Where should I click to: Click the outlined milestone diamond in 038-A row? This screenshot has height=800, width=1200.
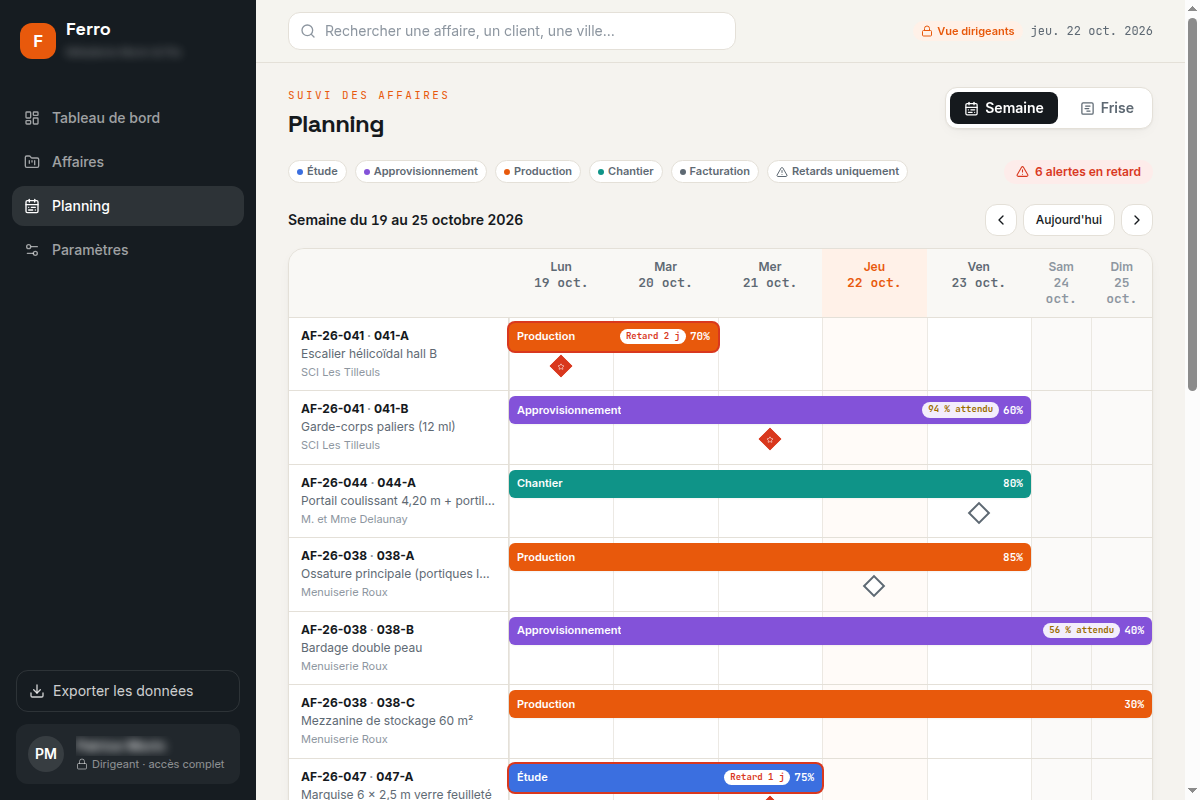click(x=874, y=586)
